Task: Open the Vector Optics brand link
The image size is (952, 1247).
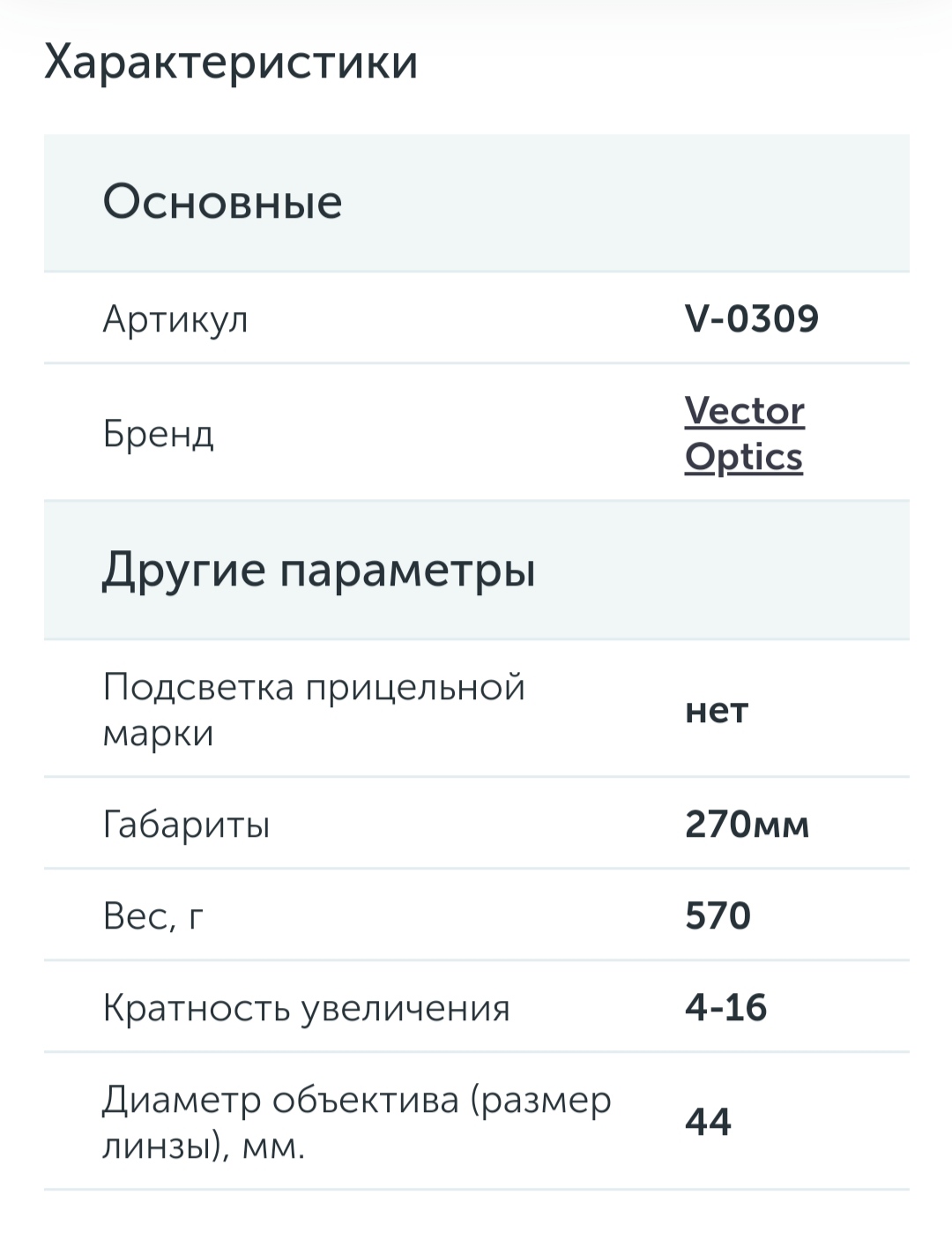Action: point(744,412)
